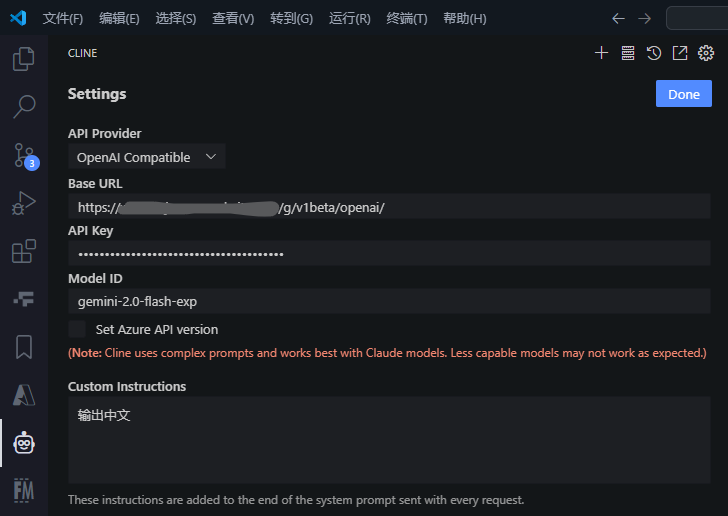Screen dimensions: 728x516
Task: Open Source Control view with badge
Action: click(x=23, y=154)
